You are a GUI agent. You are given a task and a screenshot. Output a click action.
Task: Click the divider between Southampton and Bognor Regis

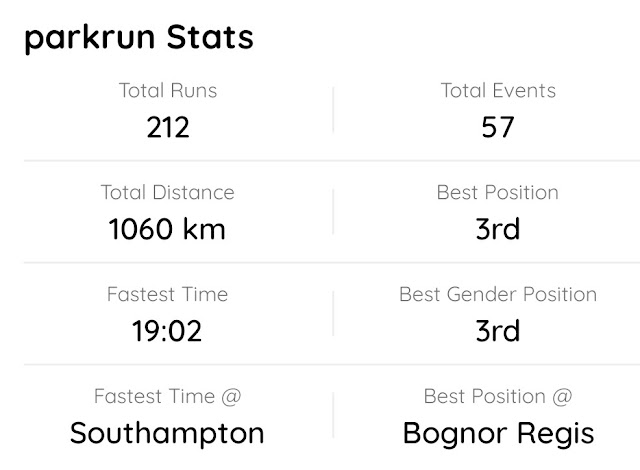[333, 415]
